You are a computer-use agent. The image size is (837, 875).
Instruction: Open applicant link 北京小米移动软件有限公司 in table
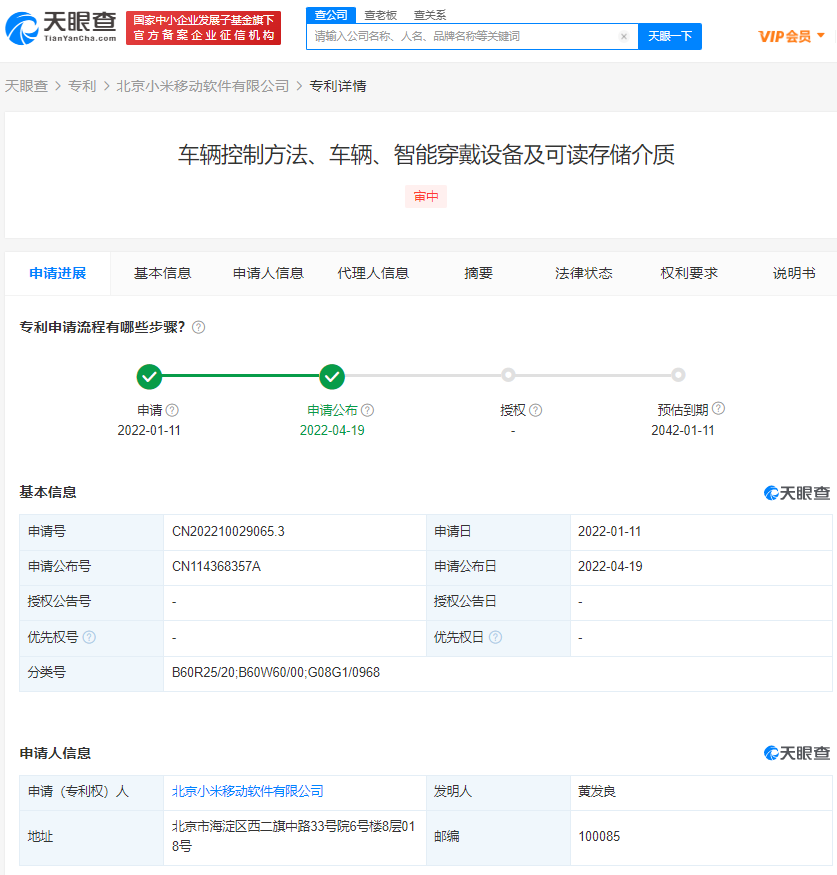click(x=248, y=791)
